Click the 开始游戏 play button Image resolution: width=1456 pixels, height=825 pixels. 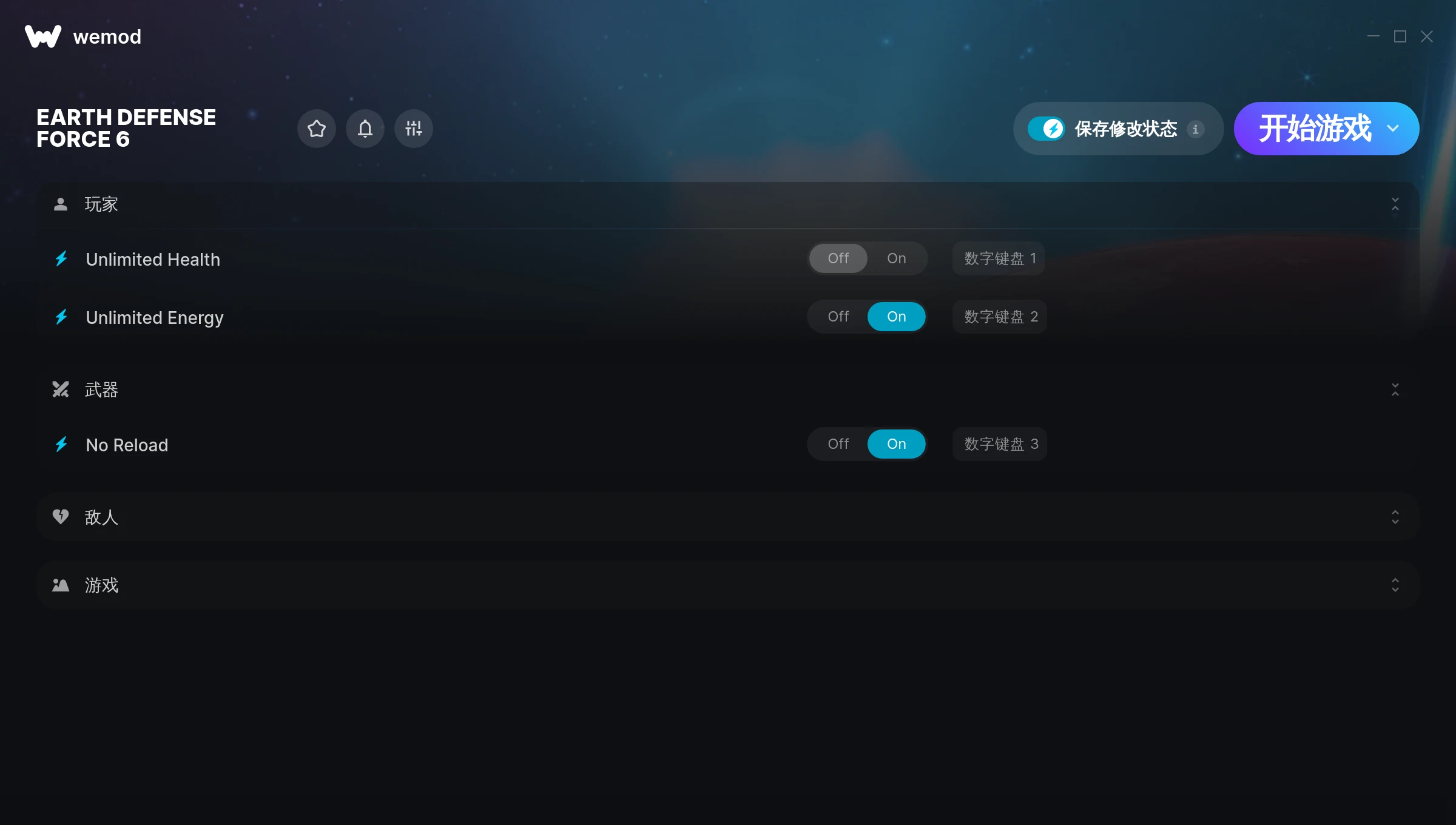(x=1315, y=129)
